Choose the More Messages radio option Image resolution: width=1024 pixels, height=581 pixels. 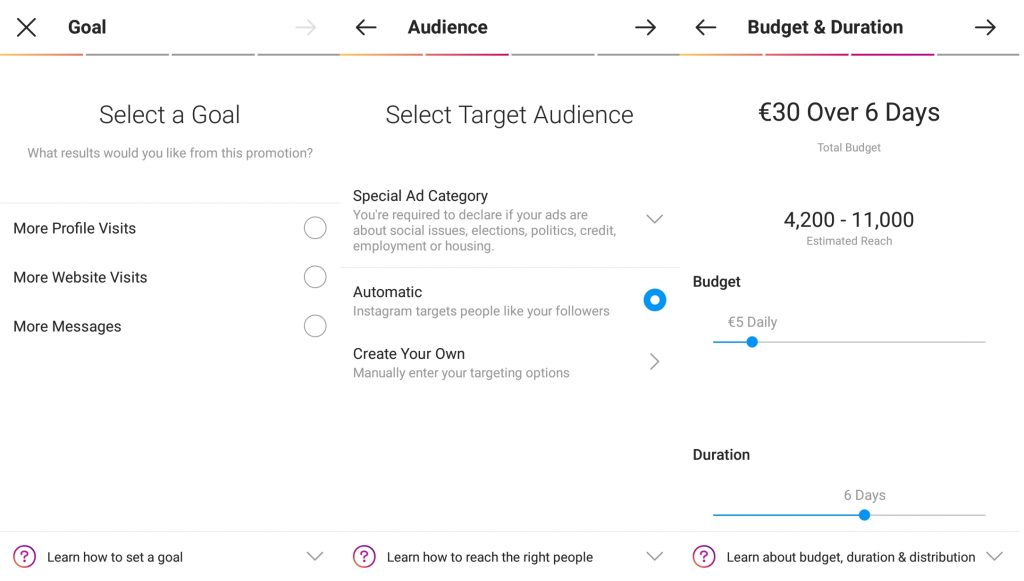click(x=315, y=326)
